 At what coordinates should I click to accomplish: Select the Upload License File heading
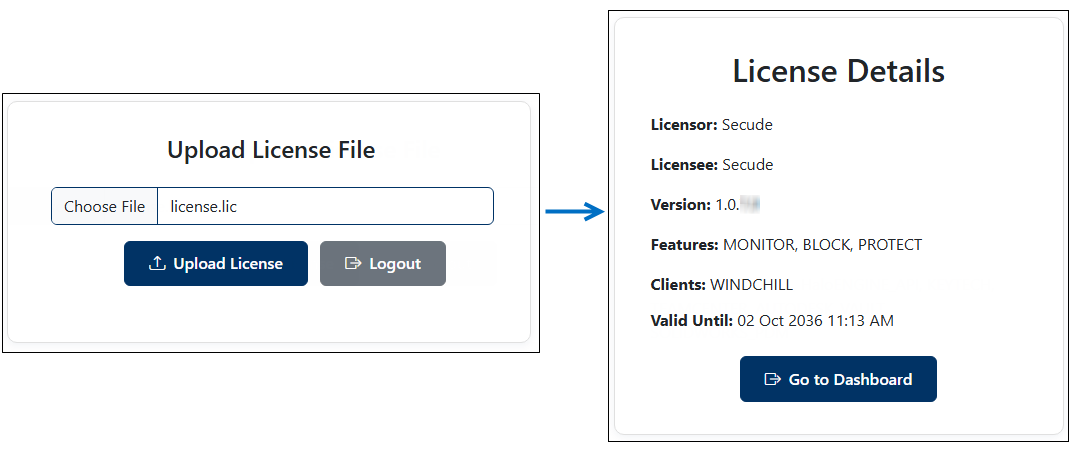(271, 150)
